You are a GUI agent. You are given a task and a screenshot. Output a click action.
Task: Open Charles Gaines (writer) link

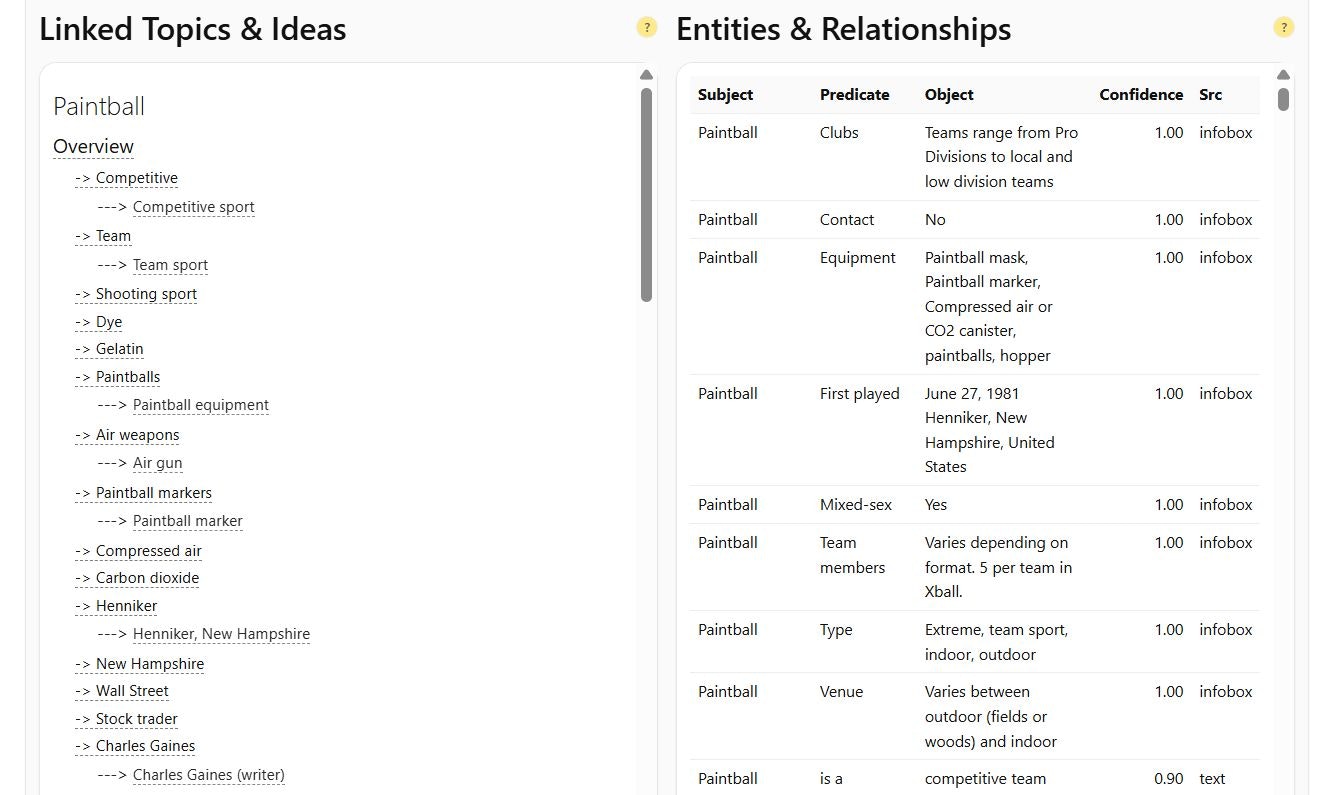click(208, 775)
